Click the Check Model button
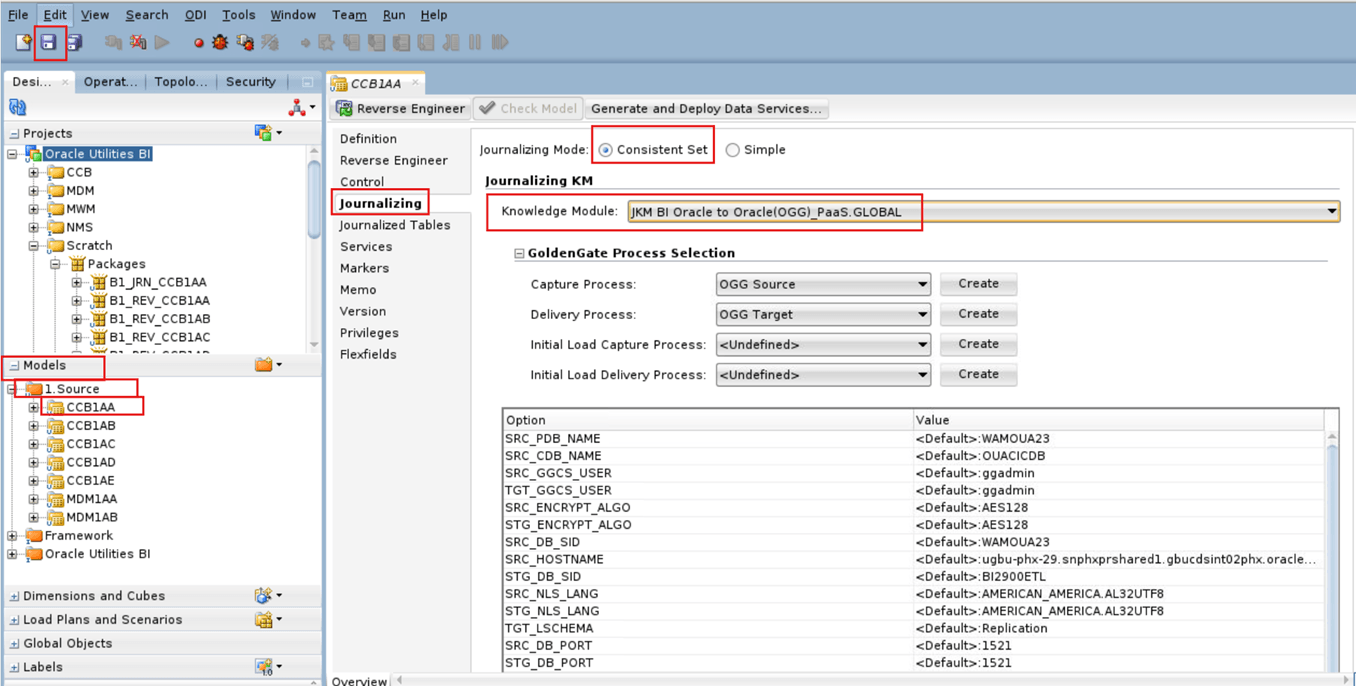This screenshot has height=686, width=1356. (x=527, y=108)
